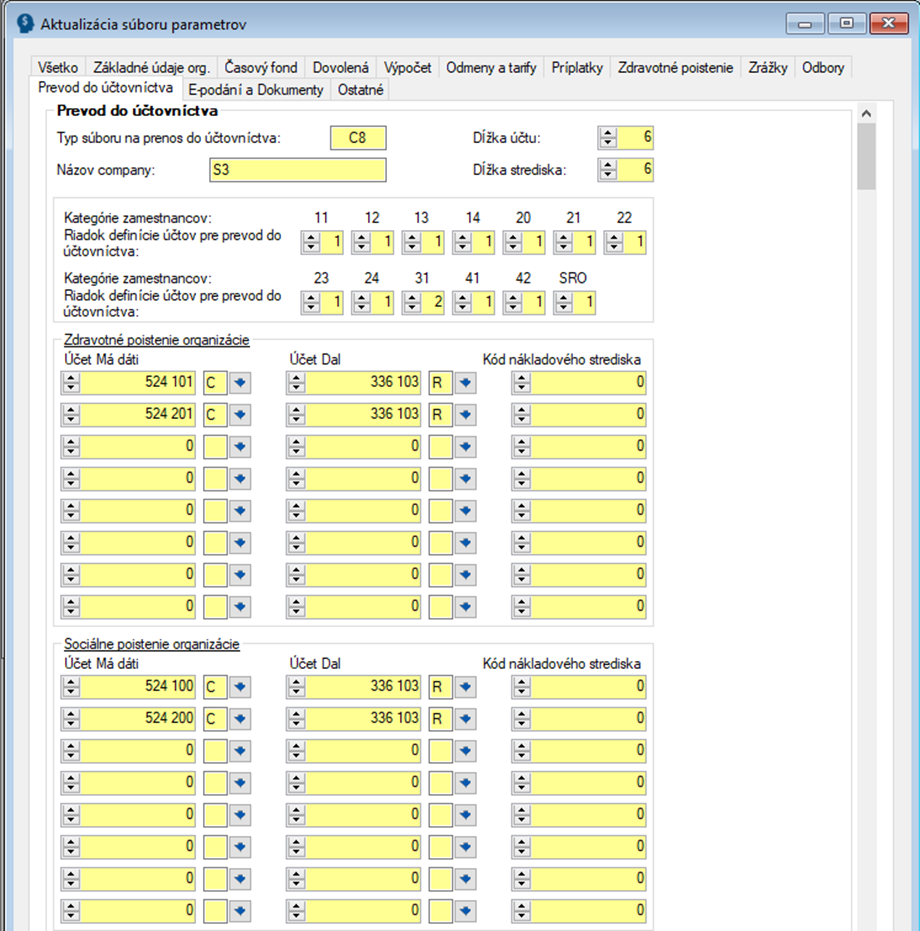Click the vertical scrollbar thumb
This screenshot has width=920, height=931.
[x=867, y=157]
